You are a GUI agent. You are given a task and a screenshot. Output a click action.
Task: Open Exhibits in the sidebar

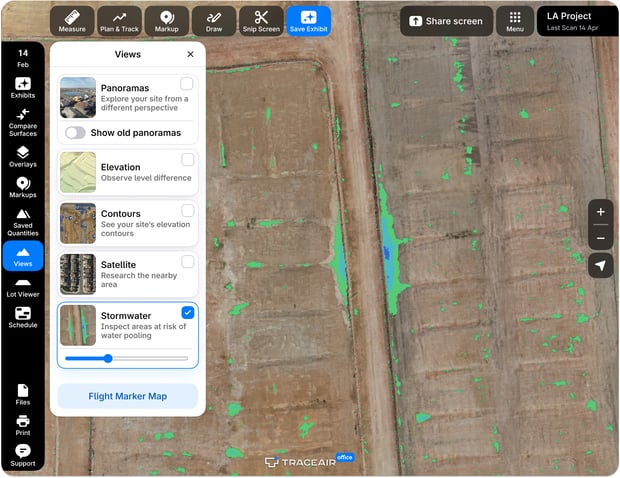pyautogui.click(x=23, y=88)
